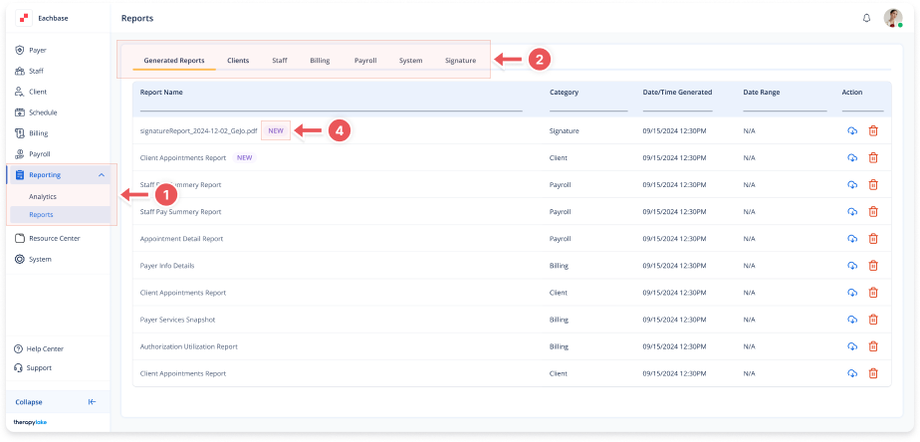Switch to the Generated Reports tab

[x=174, y=60]
